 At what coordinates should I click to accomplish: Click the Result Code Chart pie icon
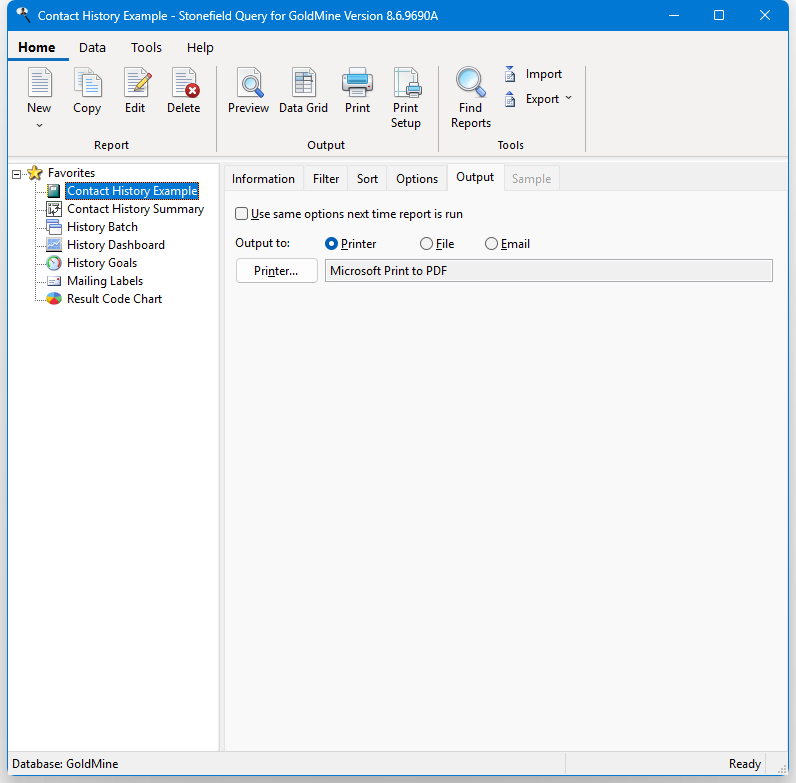(x=54, y=299)
